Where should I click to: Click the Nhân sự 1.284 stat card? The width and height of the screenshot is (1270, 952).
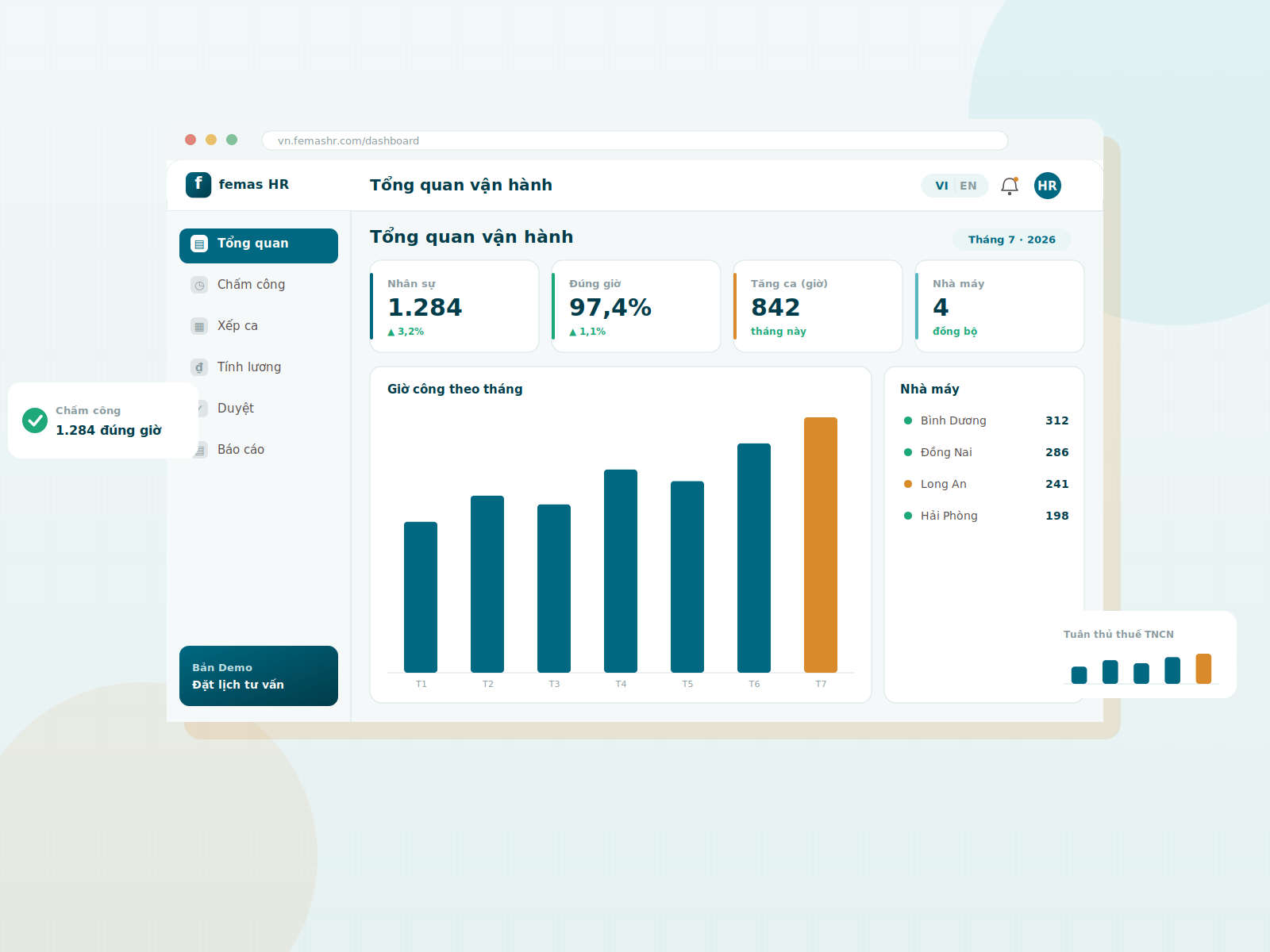click(454, 306)
